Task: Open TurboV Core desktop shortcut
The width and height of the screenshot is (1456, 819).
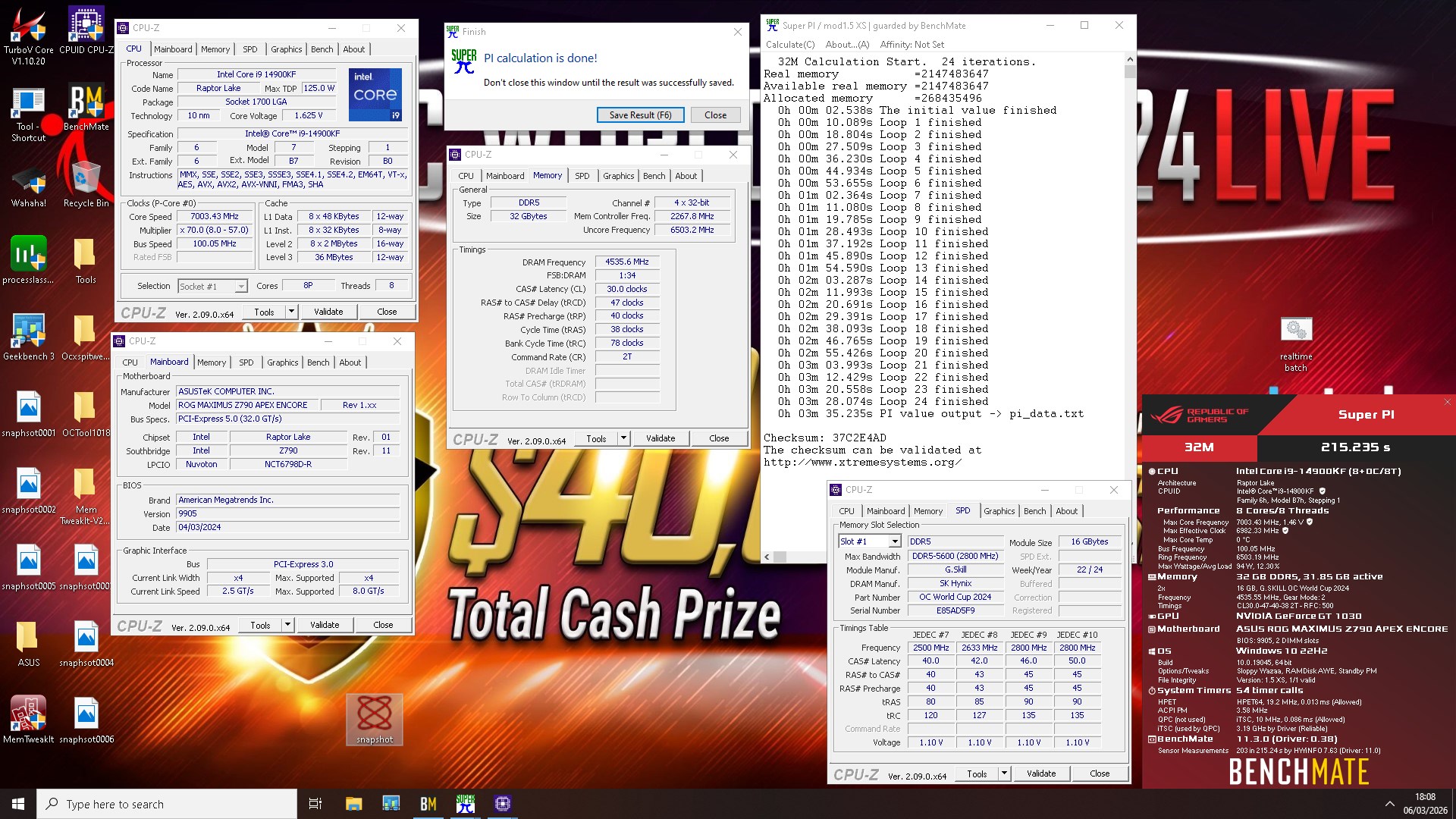Action: coord(28,36)
